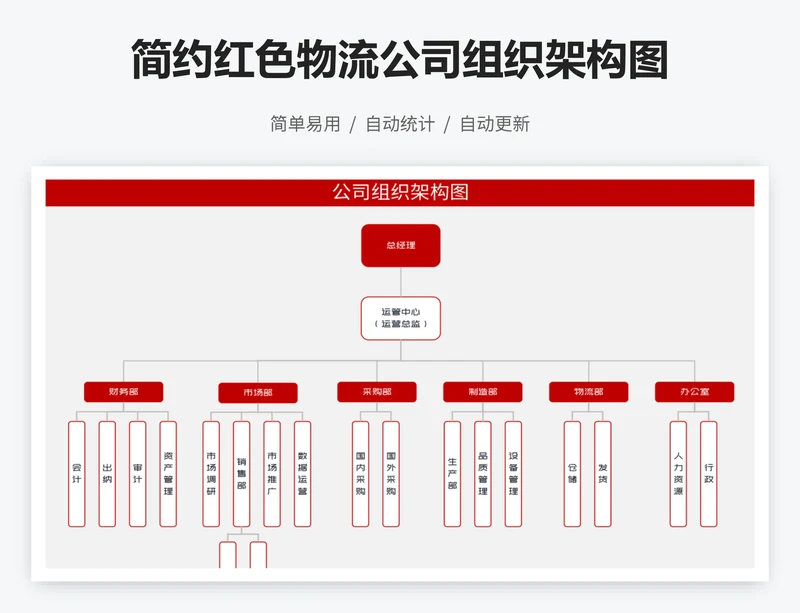Select the 仓储 vertical box
This screenshot has height=613, width=800.
[572, 473]
